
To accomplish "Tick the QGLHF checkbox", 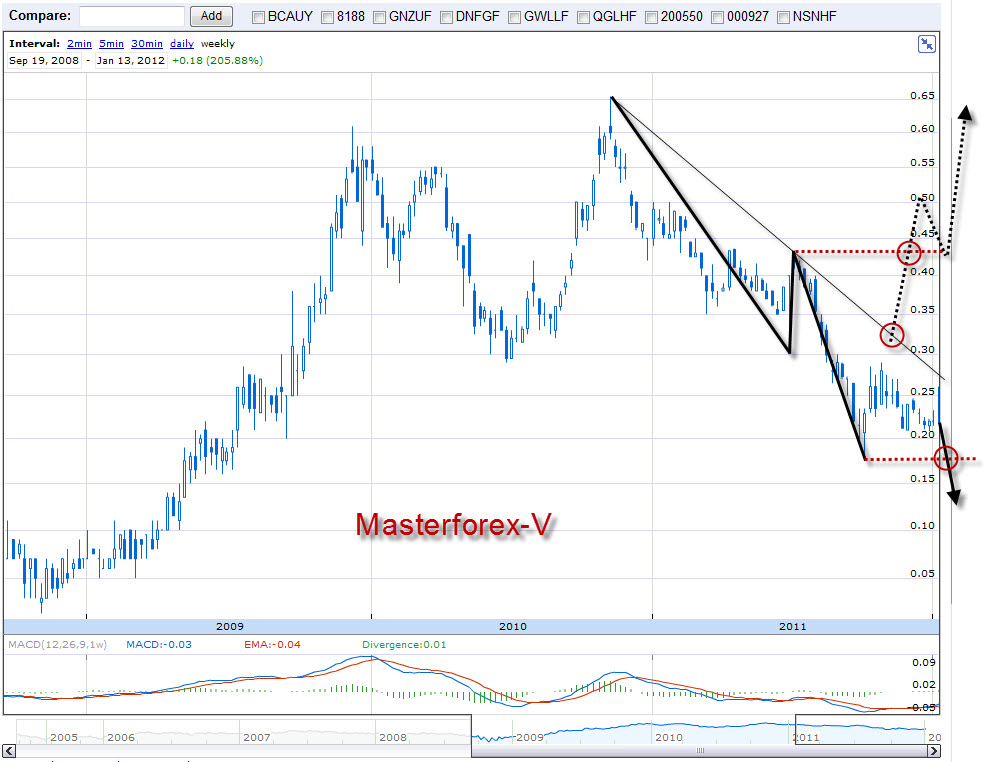I will point(584,17).
